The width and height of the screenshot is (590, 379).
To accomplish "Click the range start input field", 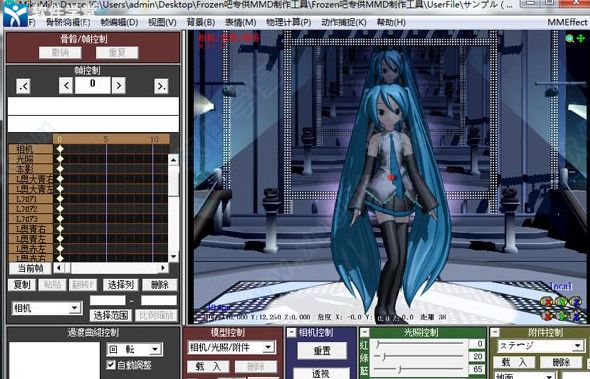I will 108,300.
